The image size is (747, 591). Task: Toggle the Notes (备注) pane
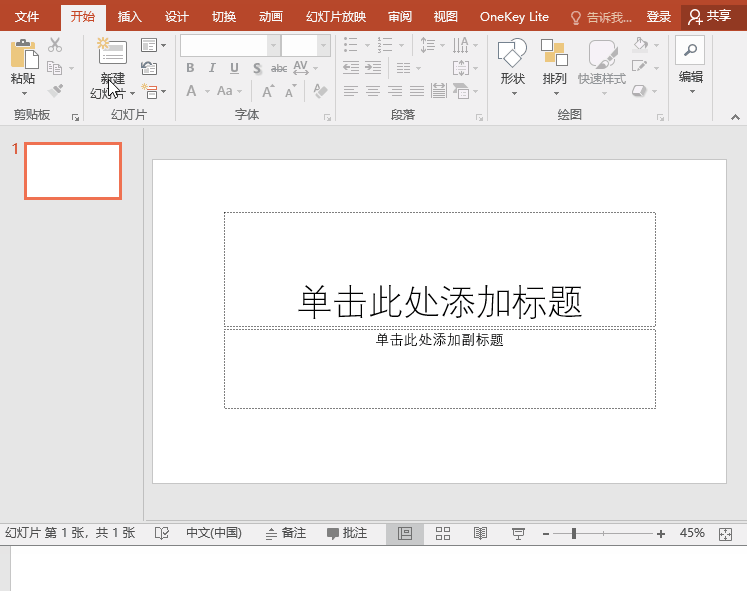(x=286, y=534)
